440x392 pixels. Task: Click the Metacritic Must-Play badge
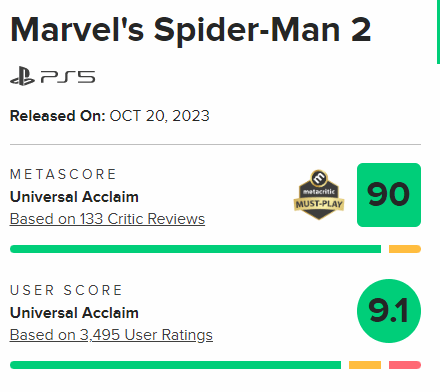click(319, 195)
